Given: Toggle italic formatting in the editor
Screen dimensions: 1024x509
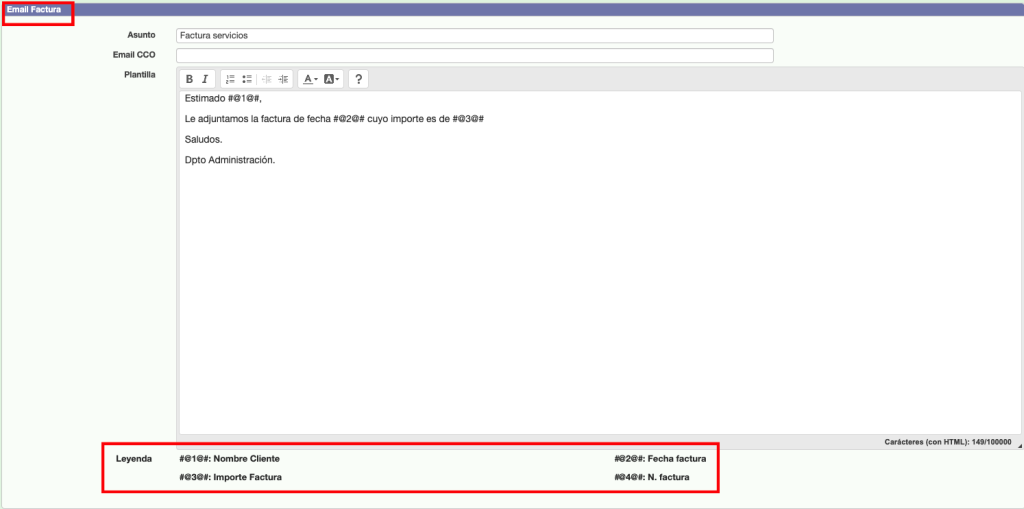Looking at the screenshot, I should [x=205, y=79].
